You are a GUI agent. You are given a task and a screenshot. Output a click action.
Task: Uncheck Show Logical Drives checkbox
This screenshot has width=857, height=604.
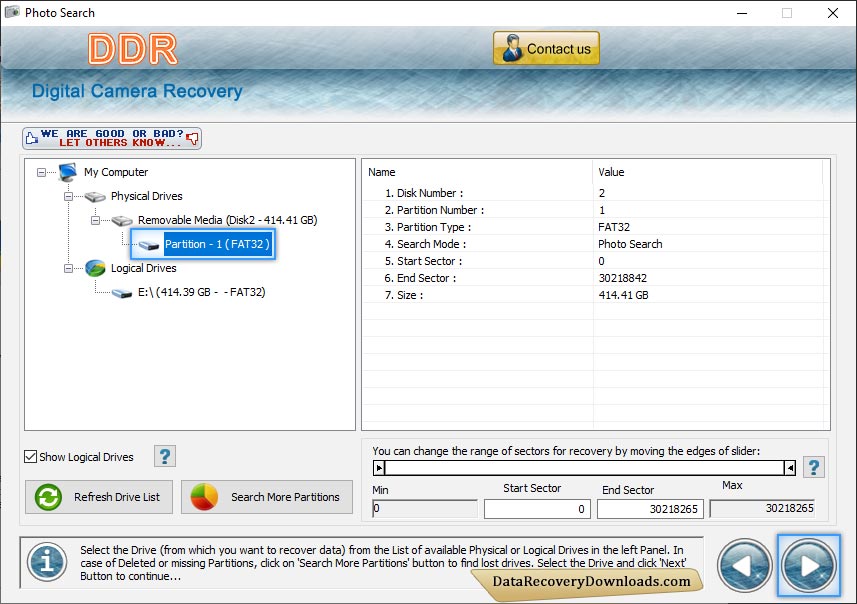pyautogui.click(x=31, y=456)
